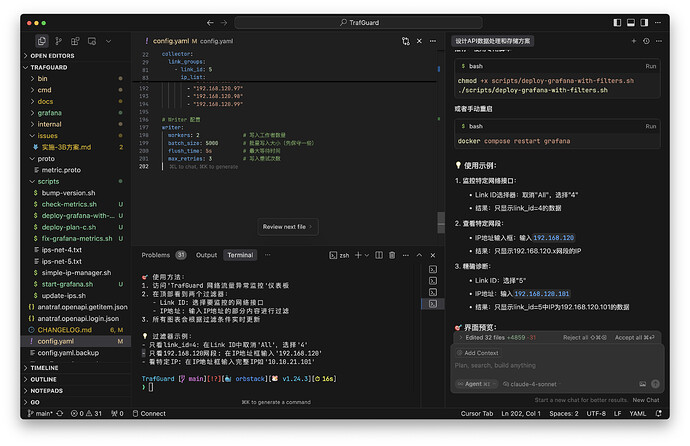Click Review next file button
The width and height of the screenshot is (690, 446).
click(288, 227)
